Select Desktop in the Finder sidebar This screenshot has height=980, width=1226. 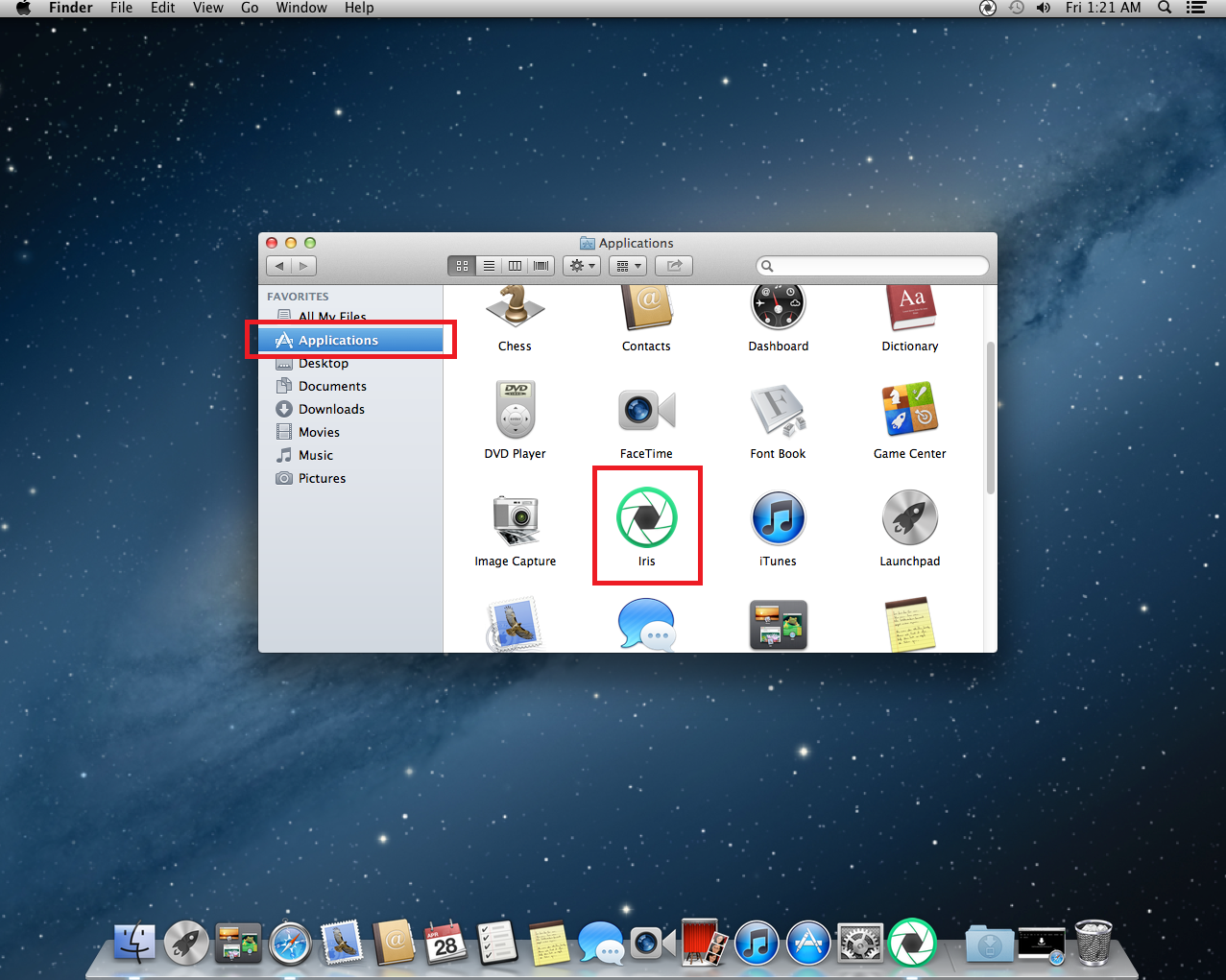coord(350,363)
